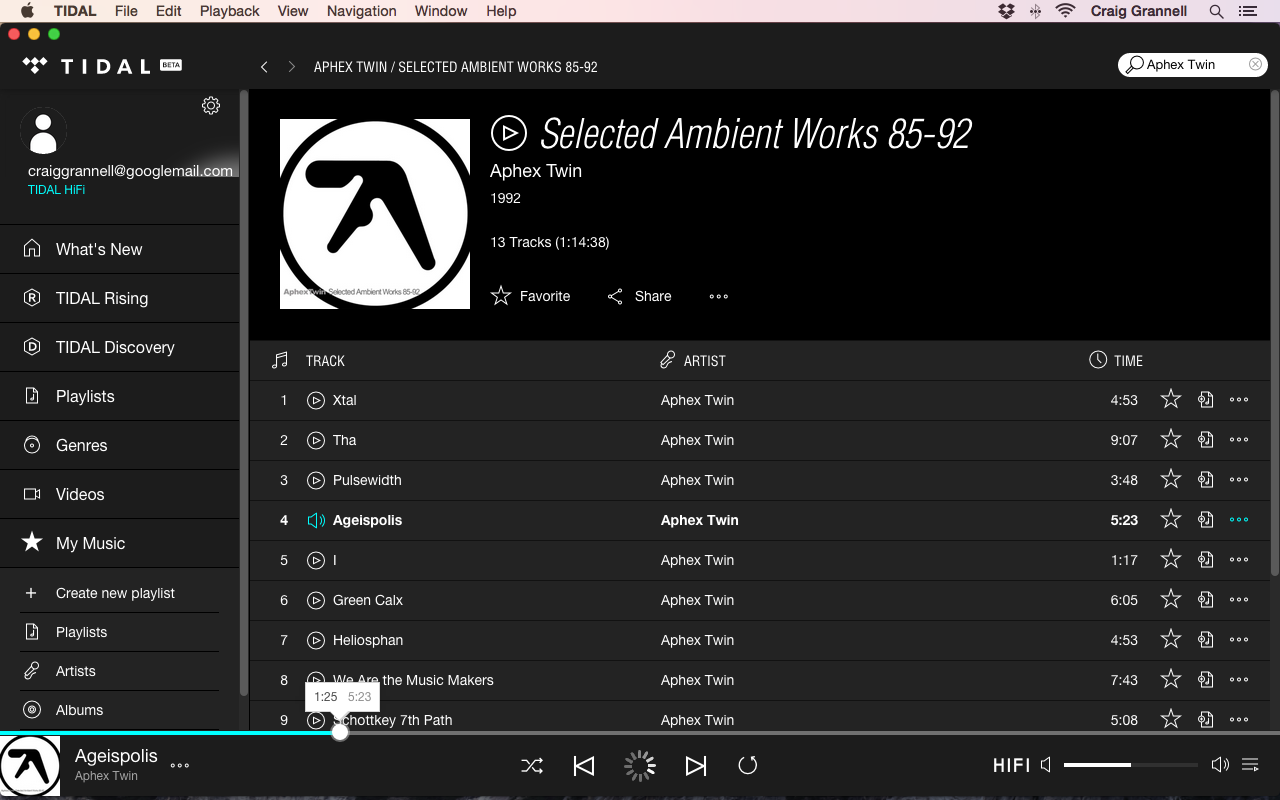
Task: Open more options for track 5 I
Action: tap(1239, 560)
